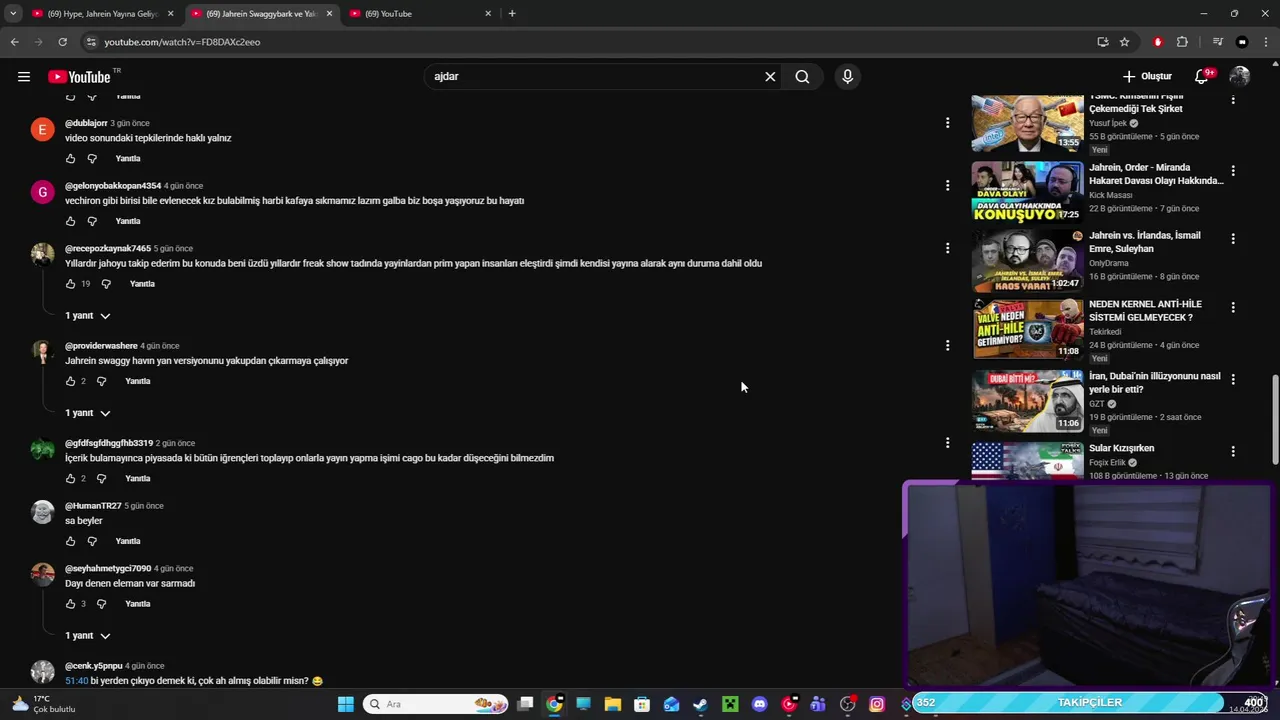Like the @dublajorr comment
The width and height of the screenshot is (1280, 720).
click(70, 158)
